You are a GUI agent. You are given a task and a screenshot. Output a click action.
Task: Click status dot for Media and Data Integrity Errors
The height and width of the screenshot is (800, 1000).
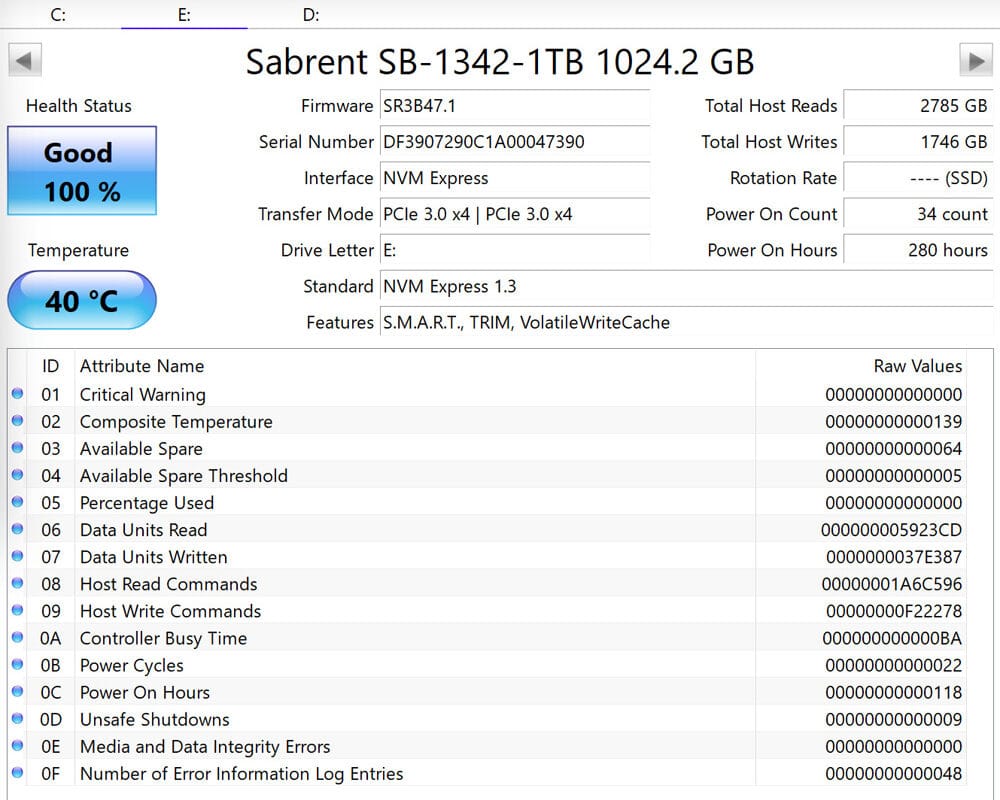point(17,746)
